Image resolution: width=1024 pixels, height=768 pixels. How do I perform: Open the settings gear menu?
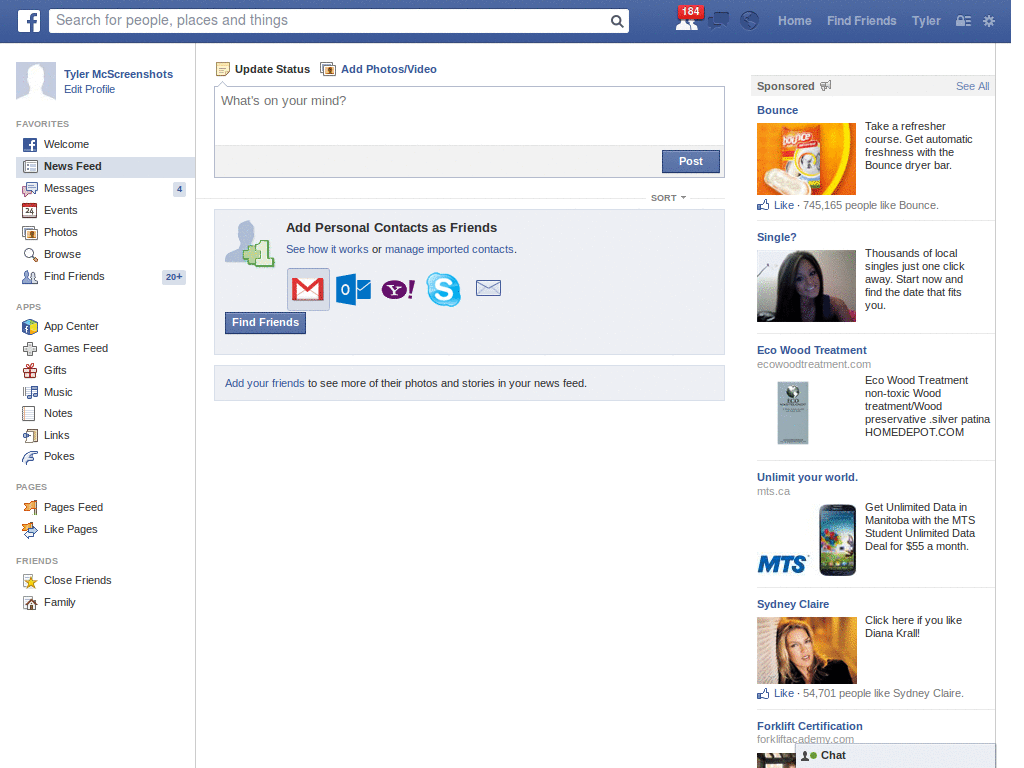point(989,21)
